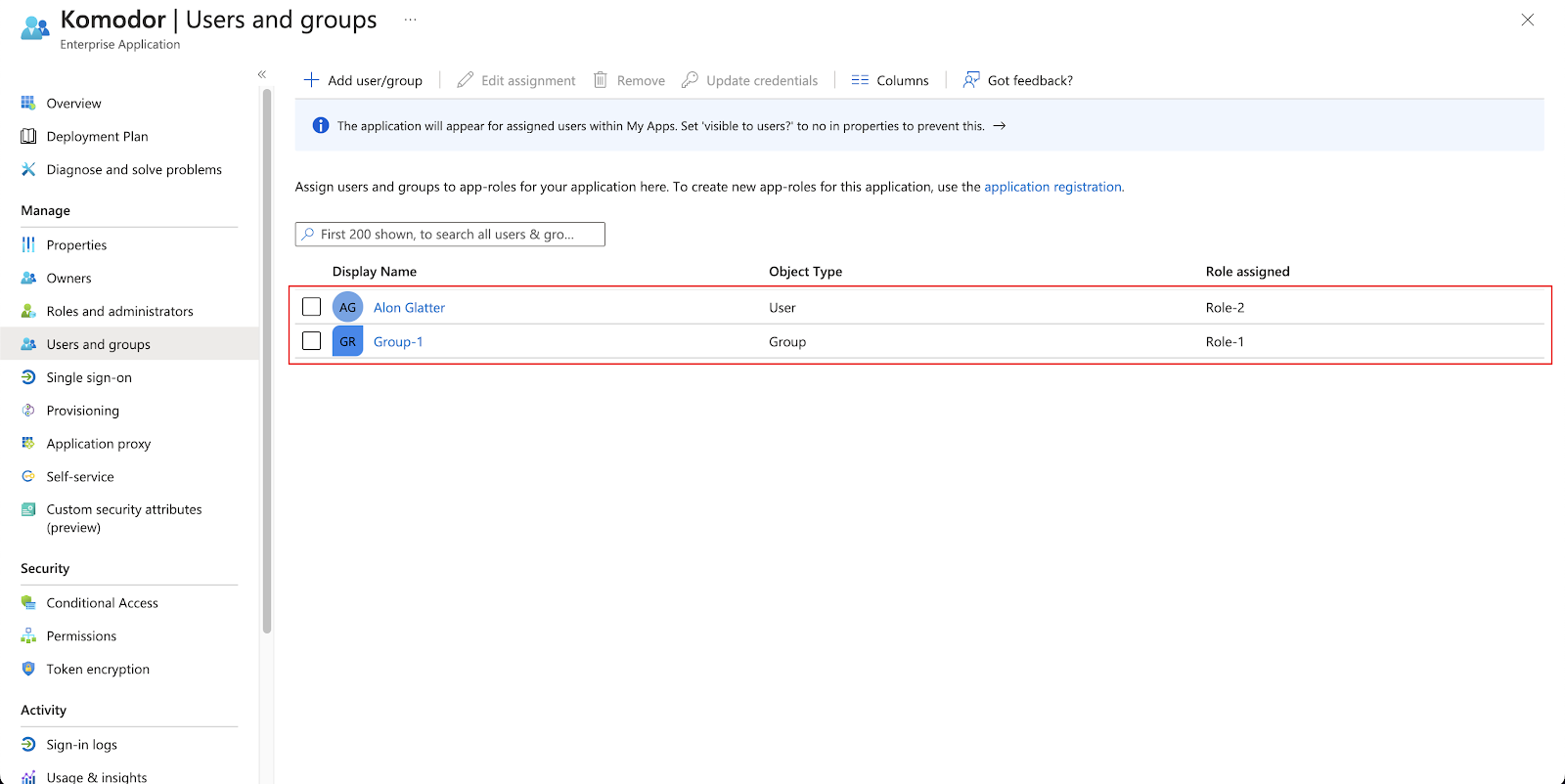
Task: Click the User object type cell
Action: (x=782, y=307)
